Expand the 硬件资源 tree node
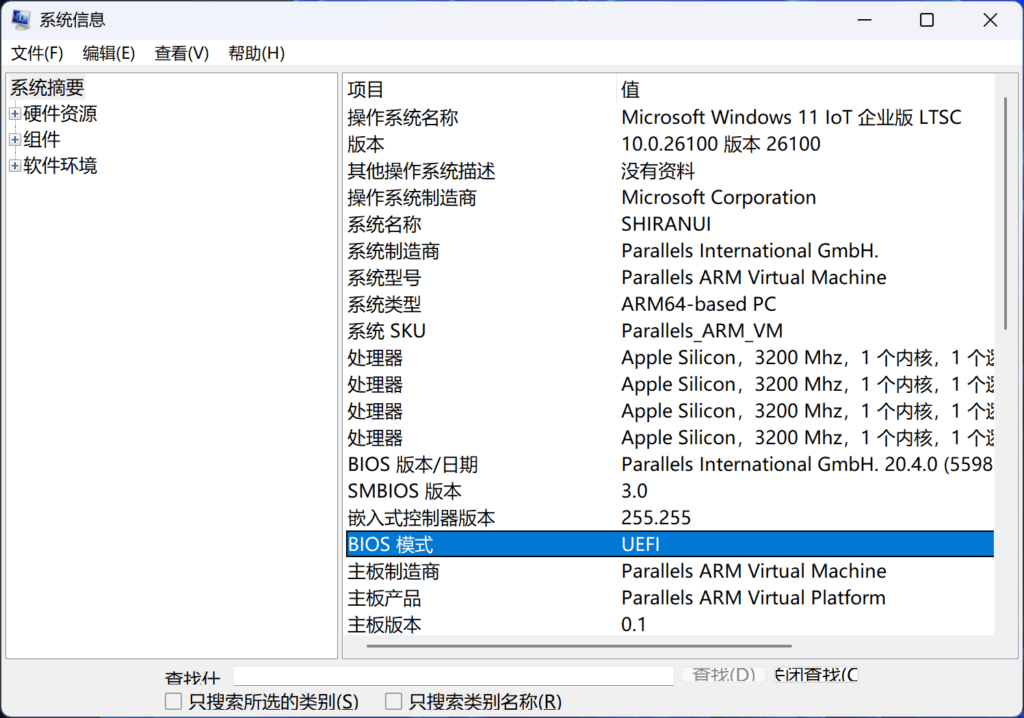The image size is (1024, 718). click(x=15, y=114)
